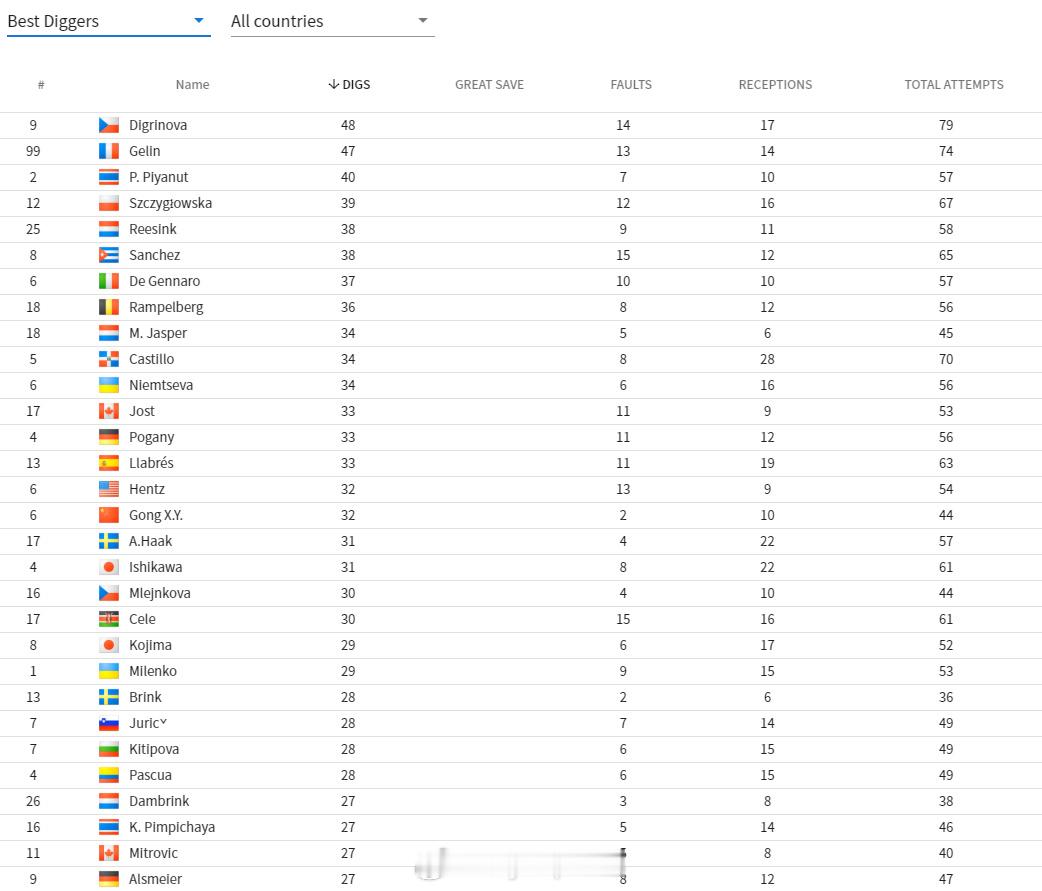1042x891 pixels.
Task: Open the Best Diggers dropdown
Action: [108, 21]
